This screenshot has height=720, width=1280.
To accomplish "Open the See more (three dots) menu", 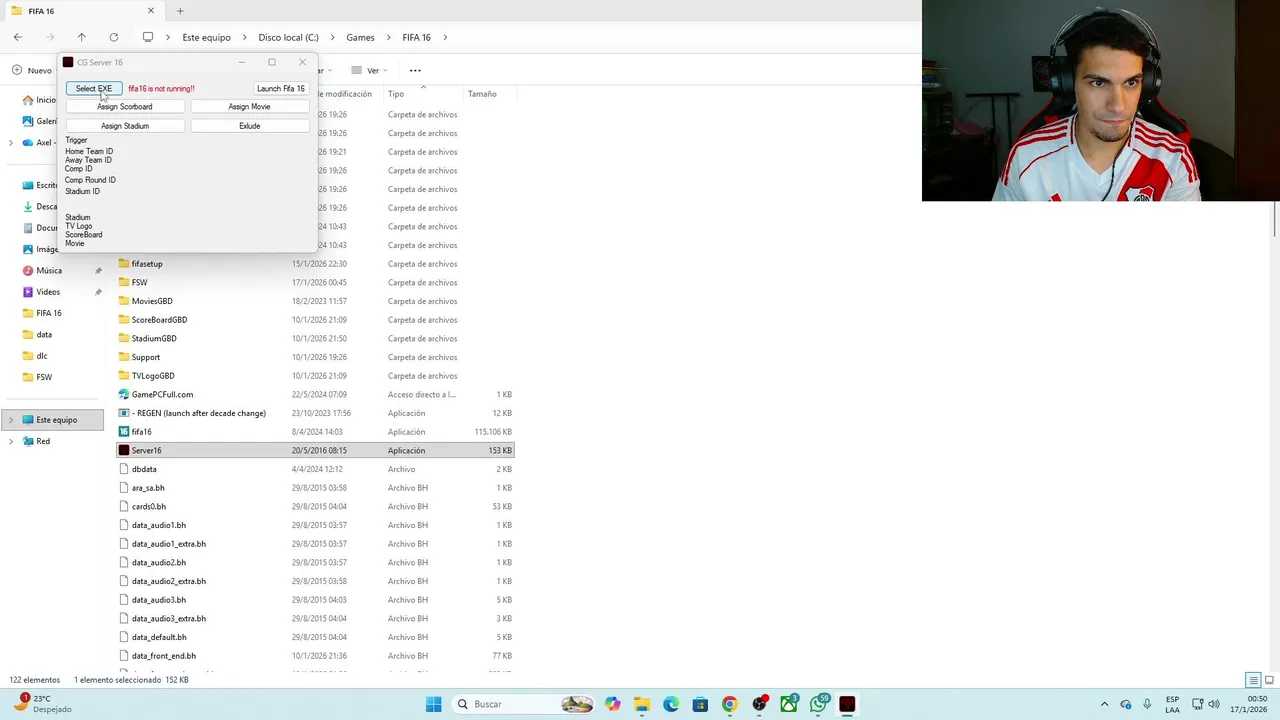I will [415, 70].
